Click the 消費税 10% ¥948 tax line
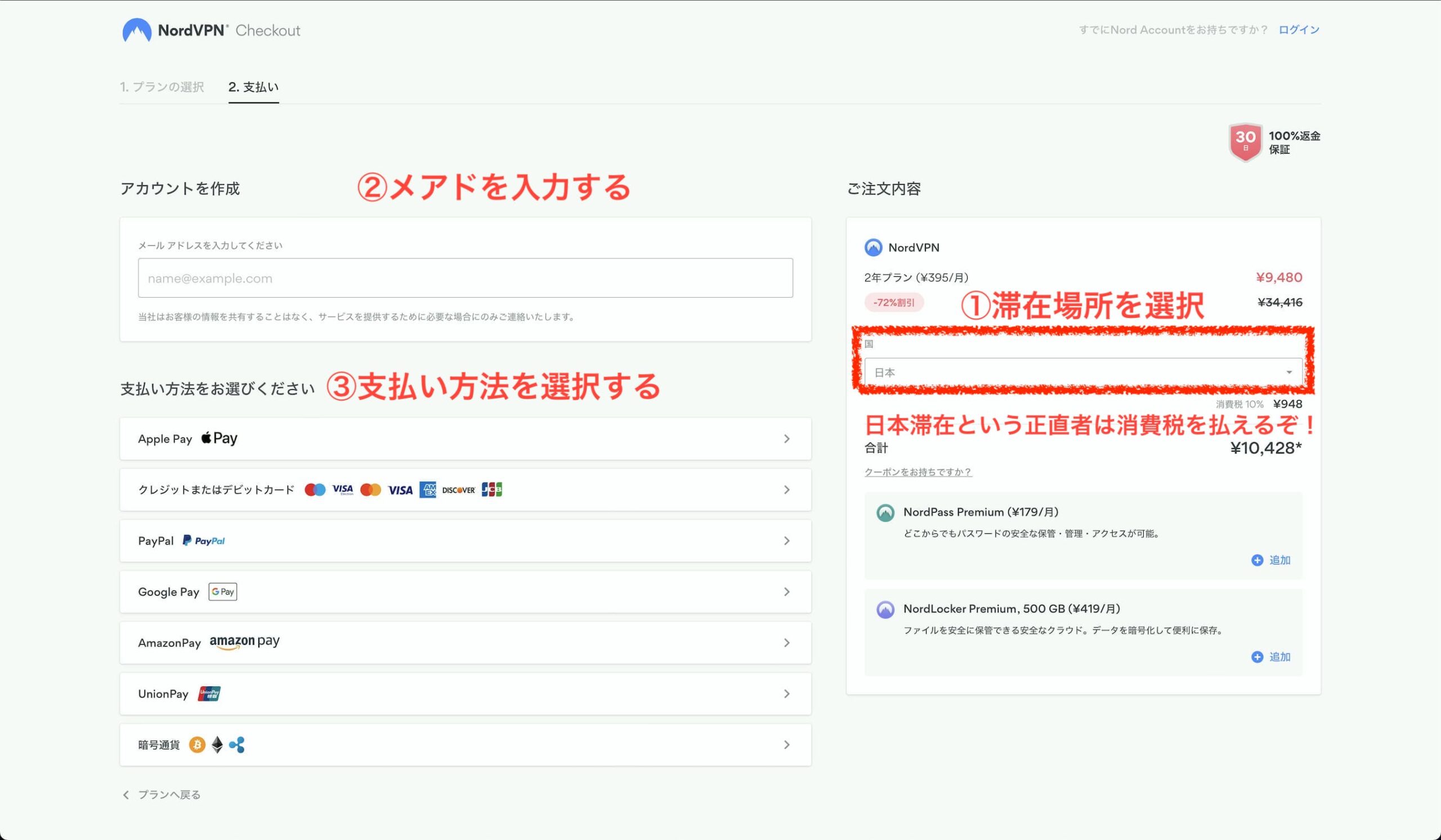This screenshot has height=840, width=1441. coord(1259,404)
